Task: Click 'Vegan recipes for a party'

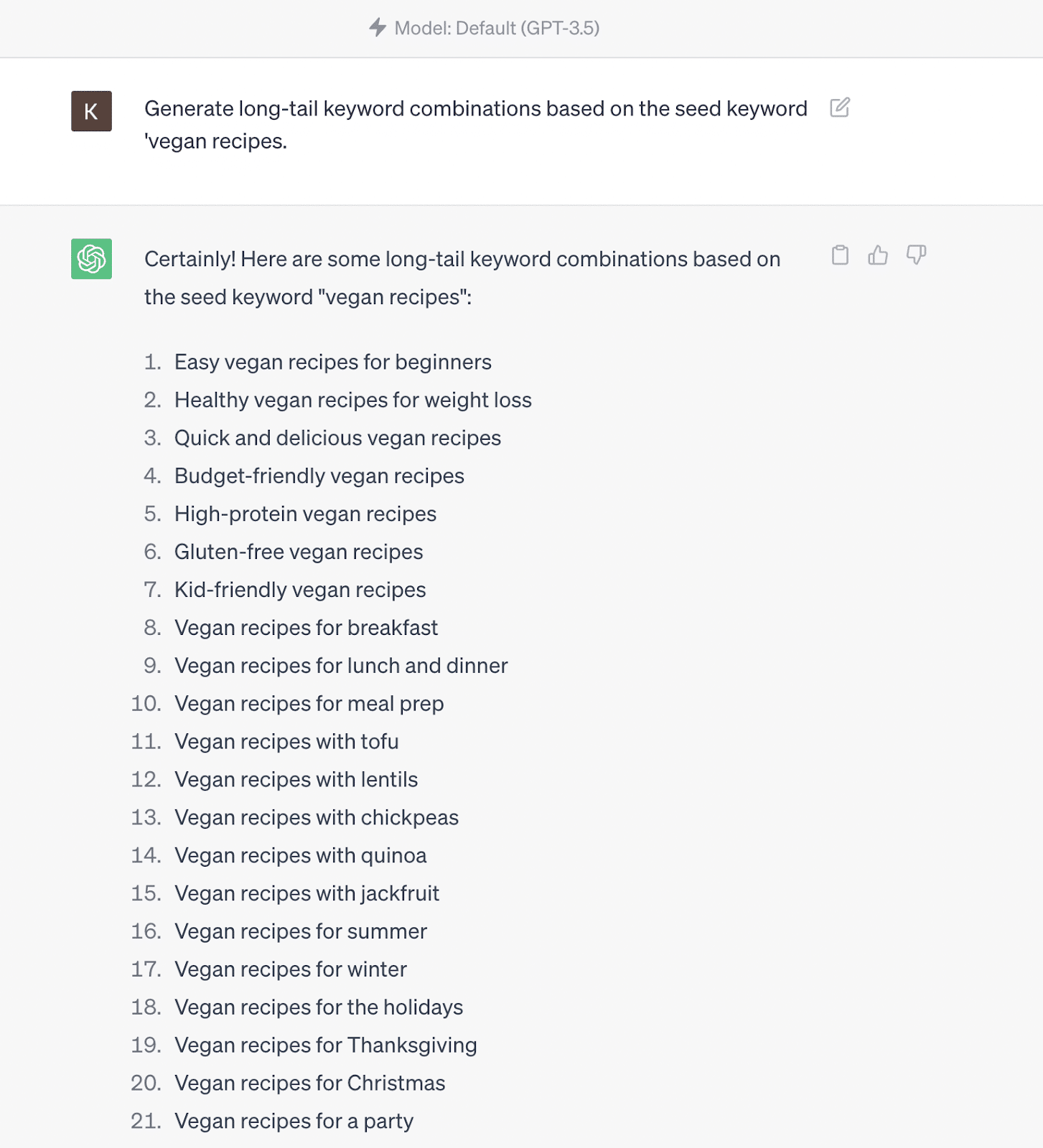Action: 294,1121
